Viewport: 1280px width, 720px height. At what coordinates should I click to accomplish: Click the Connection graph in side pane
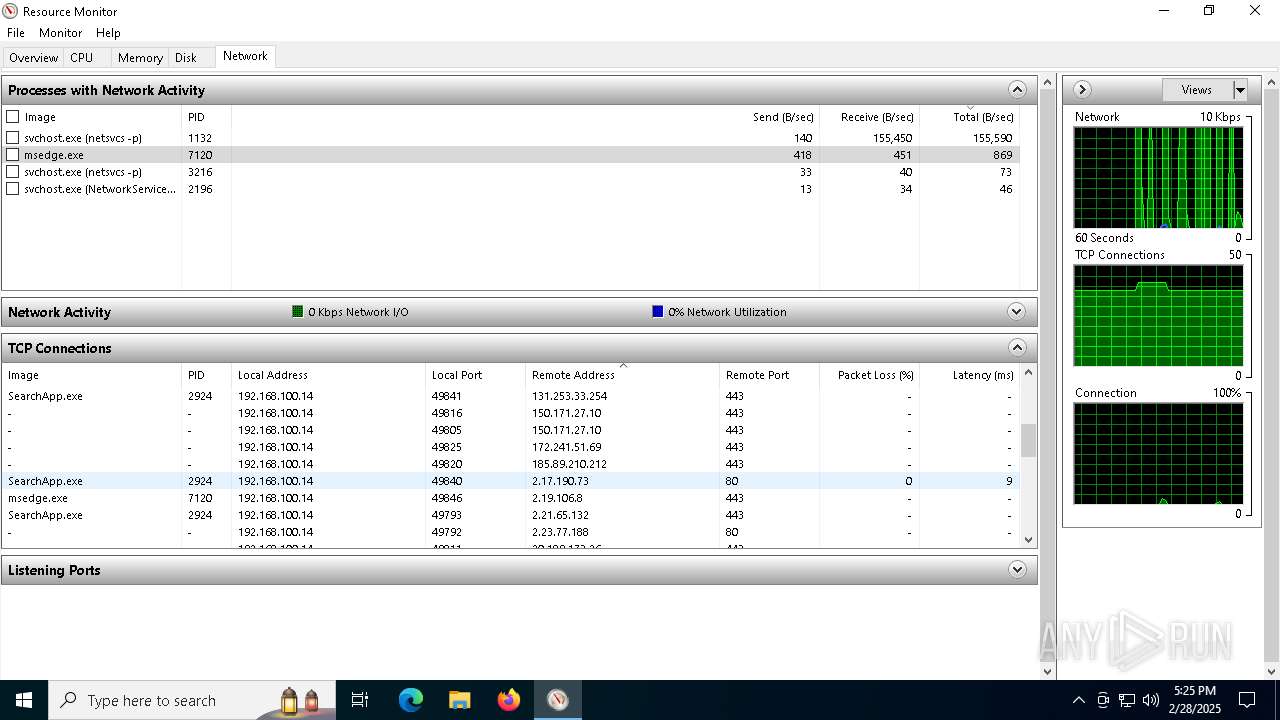1158,454
